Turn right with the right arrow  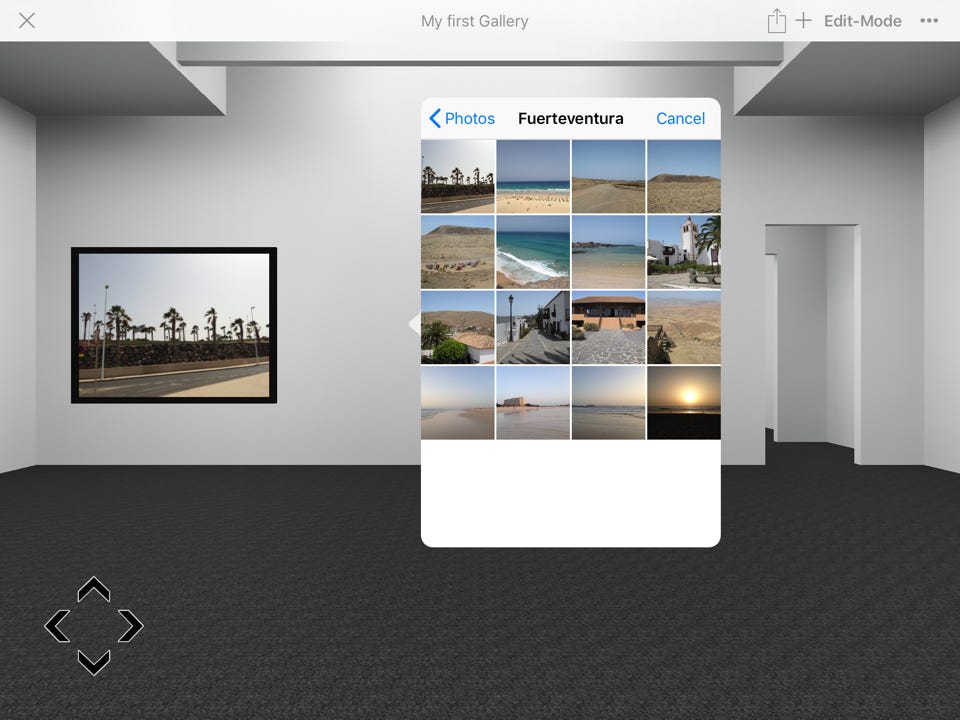click(130, 626)
